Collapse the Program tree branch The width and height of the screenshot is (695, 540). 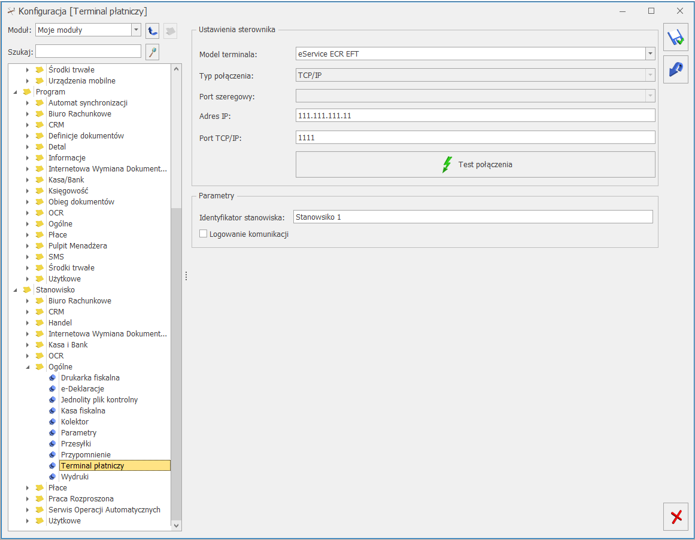tap(16, 92)
